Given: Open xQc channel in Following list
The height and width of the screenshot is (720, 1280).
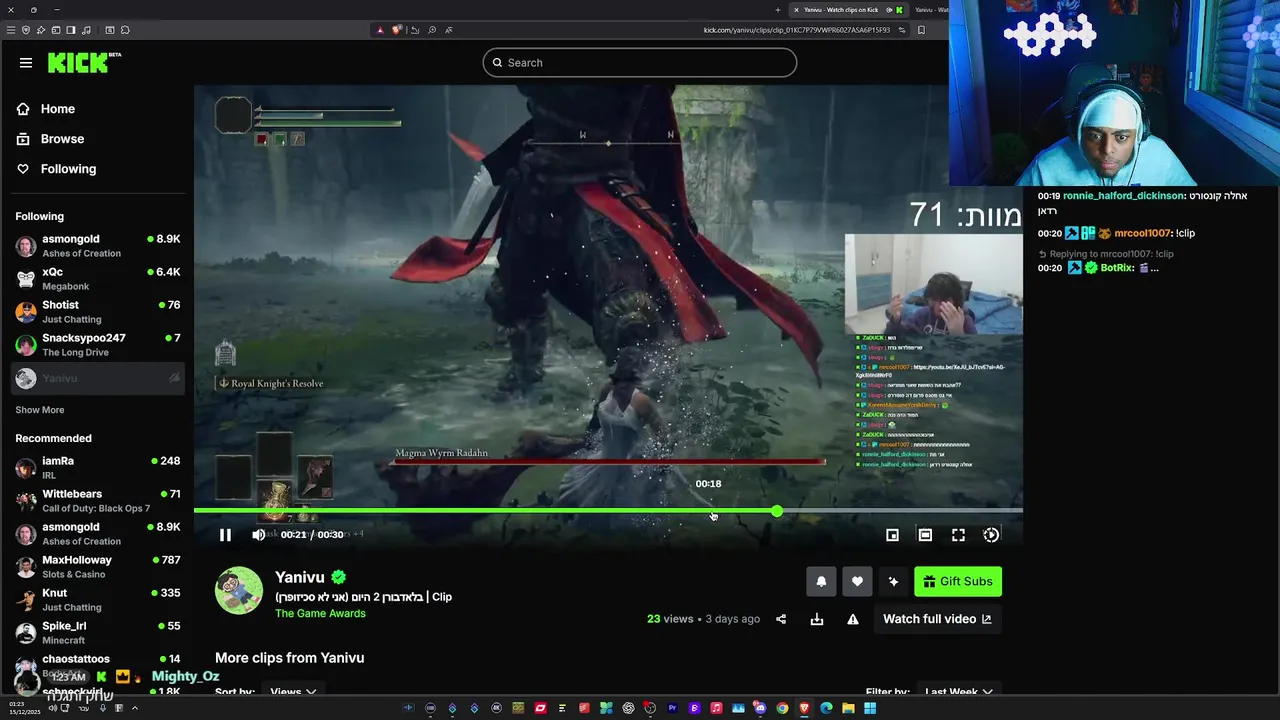Looking at the screenshot, I should [x=97, y=279].
